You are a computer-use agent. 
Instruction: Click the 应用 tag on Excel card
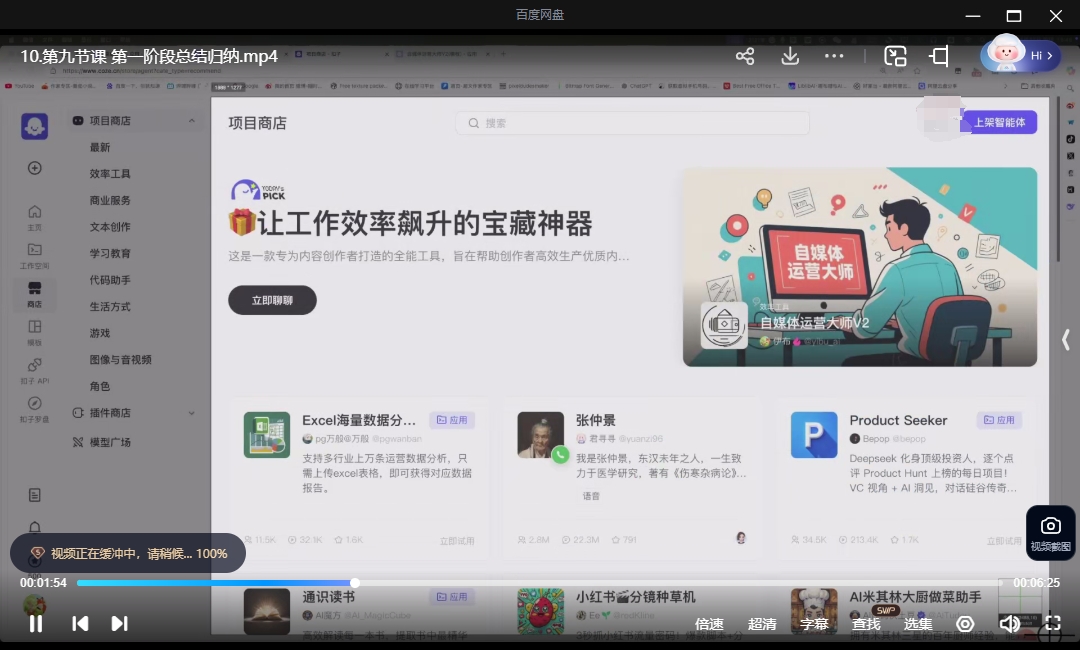(x=453, y=420)
